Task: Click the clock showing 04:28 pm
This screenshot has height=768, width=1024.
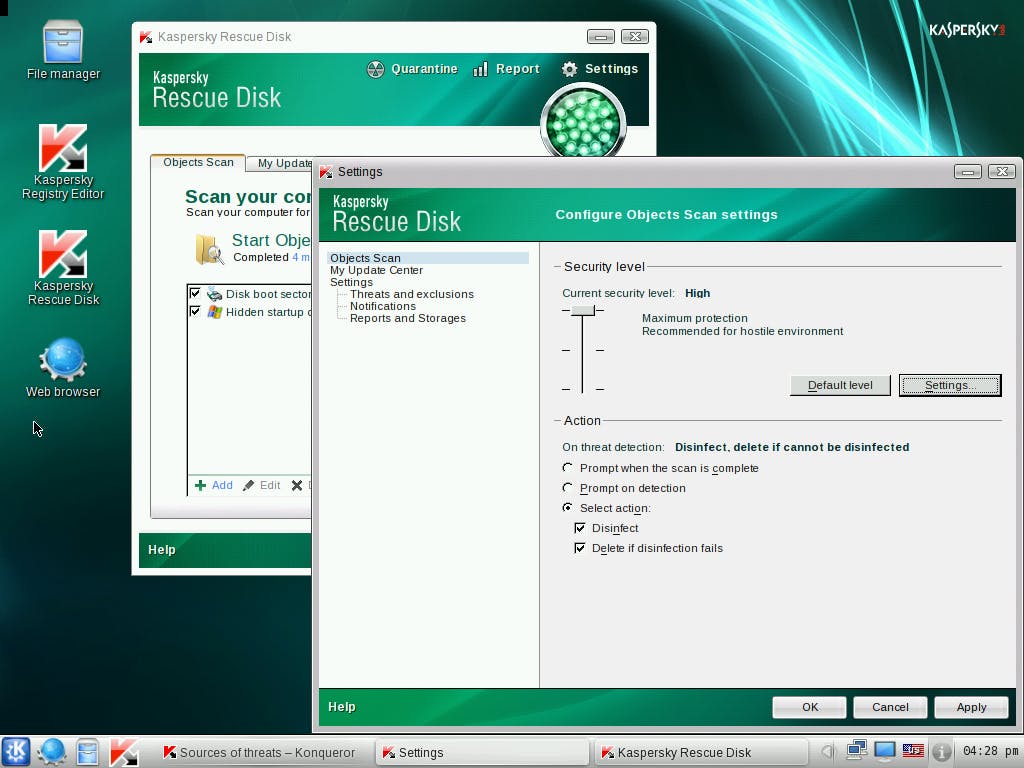Action: [x=990, y=751]
